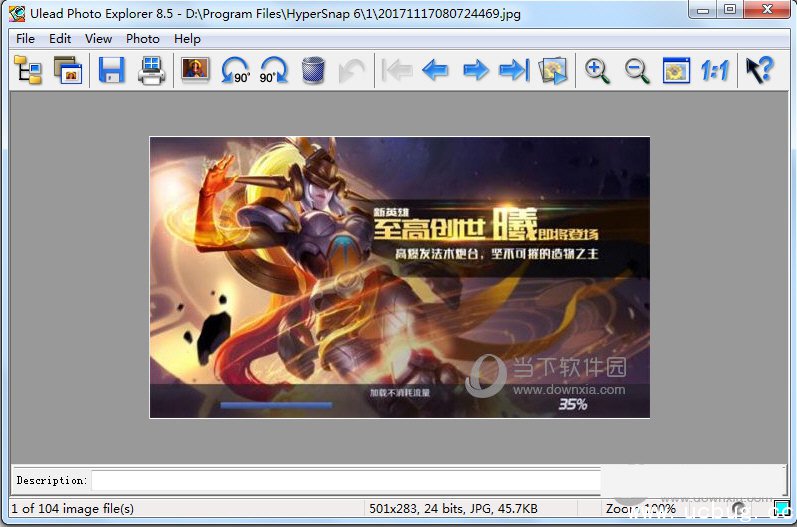The width and height of the screenshot is (797, 527).
Task: Rotate image 90 degrees clockwise
Action: point(273,71)
